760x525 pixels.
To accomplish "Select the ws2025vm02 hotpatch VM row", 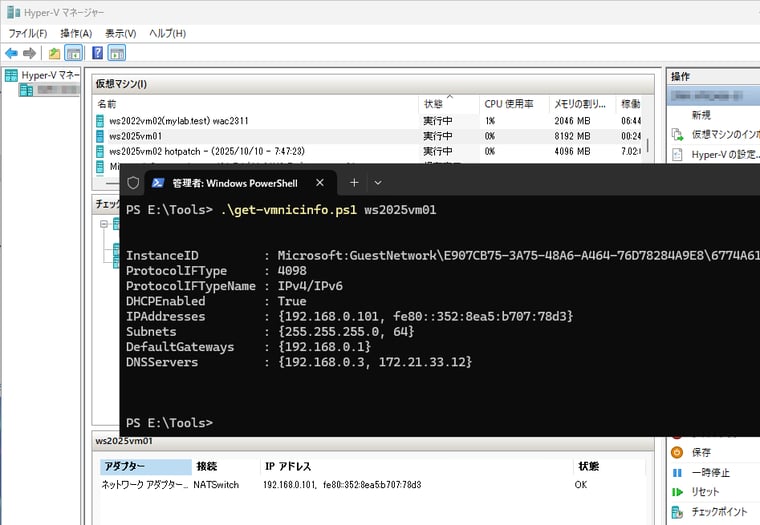I will 368,151.
